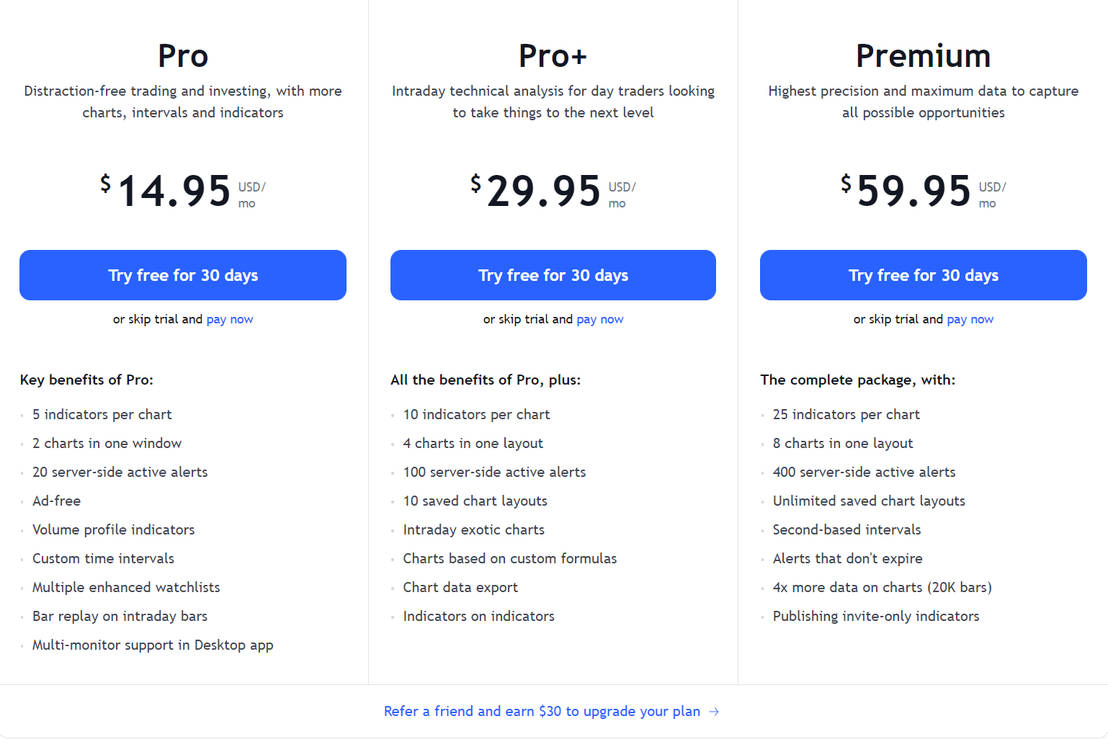Image resolution: width=1108 pixels, height=739 pixels.
Task: Click 'Ad-free' in the Pro benefits list
Action: [56, 500]
